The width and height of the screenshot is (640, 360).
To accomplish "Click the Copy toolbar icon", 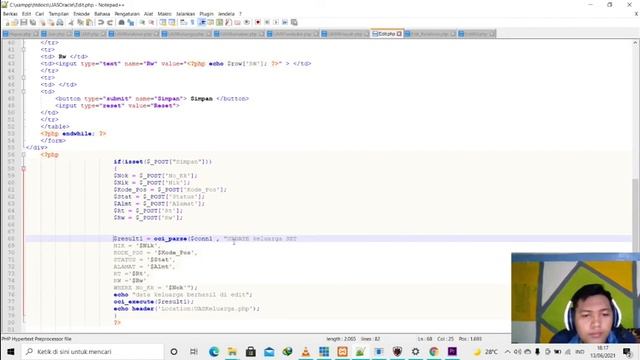I will 80,22.
